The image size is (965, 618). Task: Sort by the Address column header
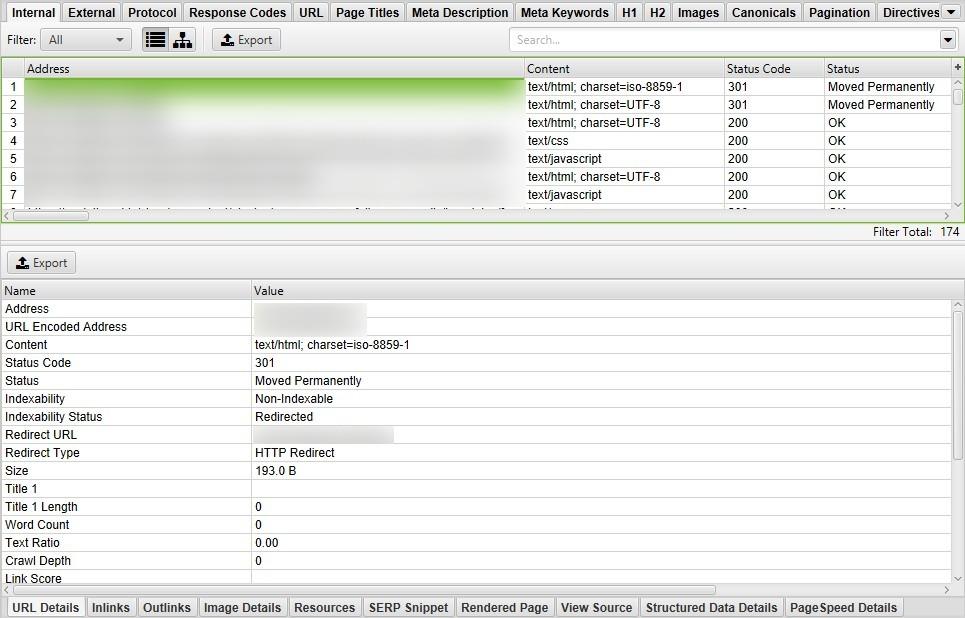coord(274,68)
